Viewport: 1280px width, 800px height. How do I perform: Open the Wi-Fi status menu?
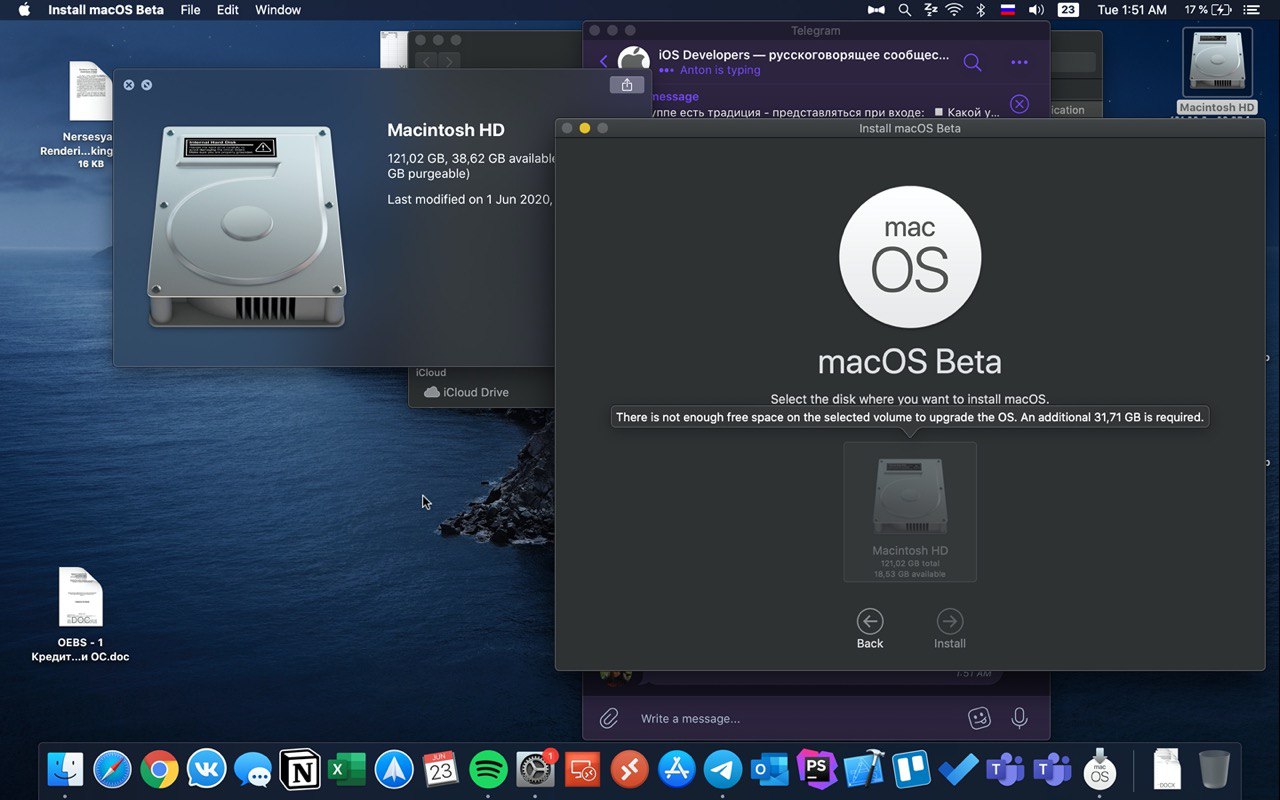[x=954, y=9]
